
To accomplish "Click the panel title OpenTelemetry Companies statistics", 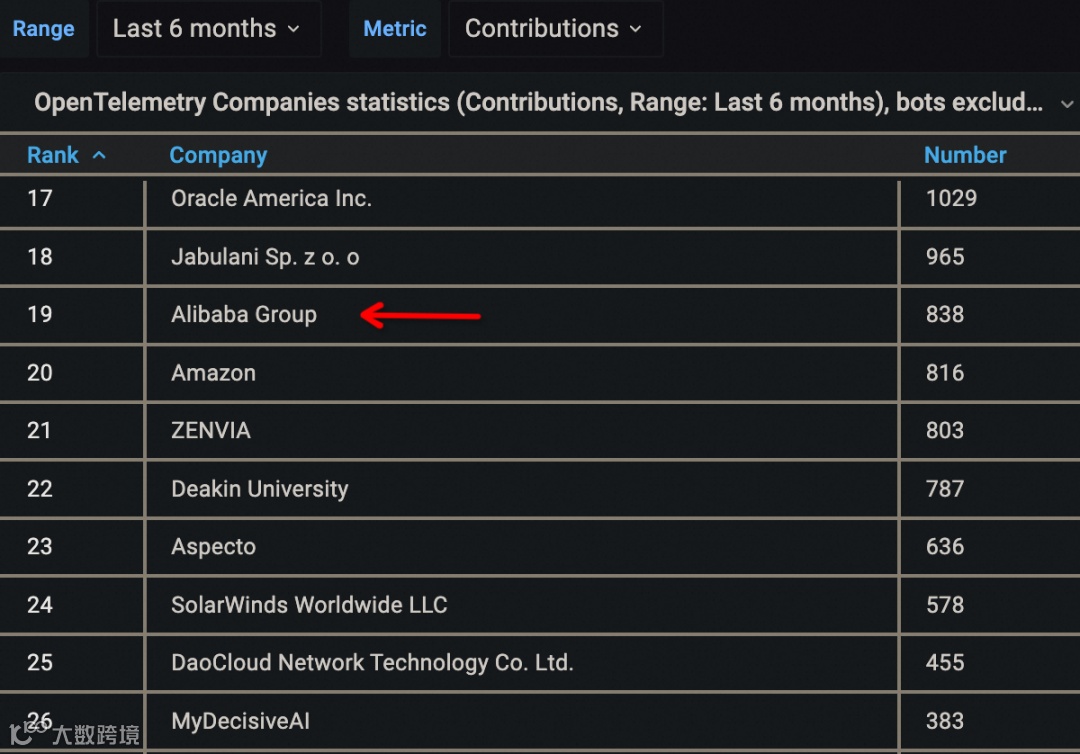I will (538, 103).
